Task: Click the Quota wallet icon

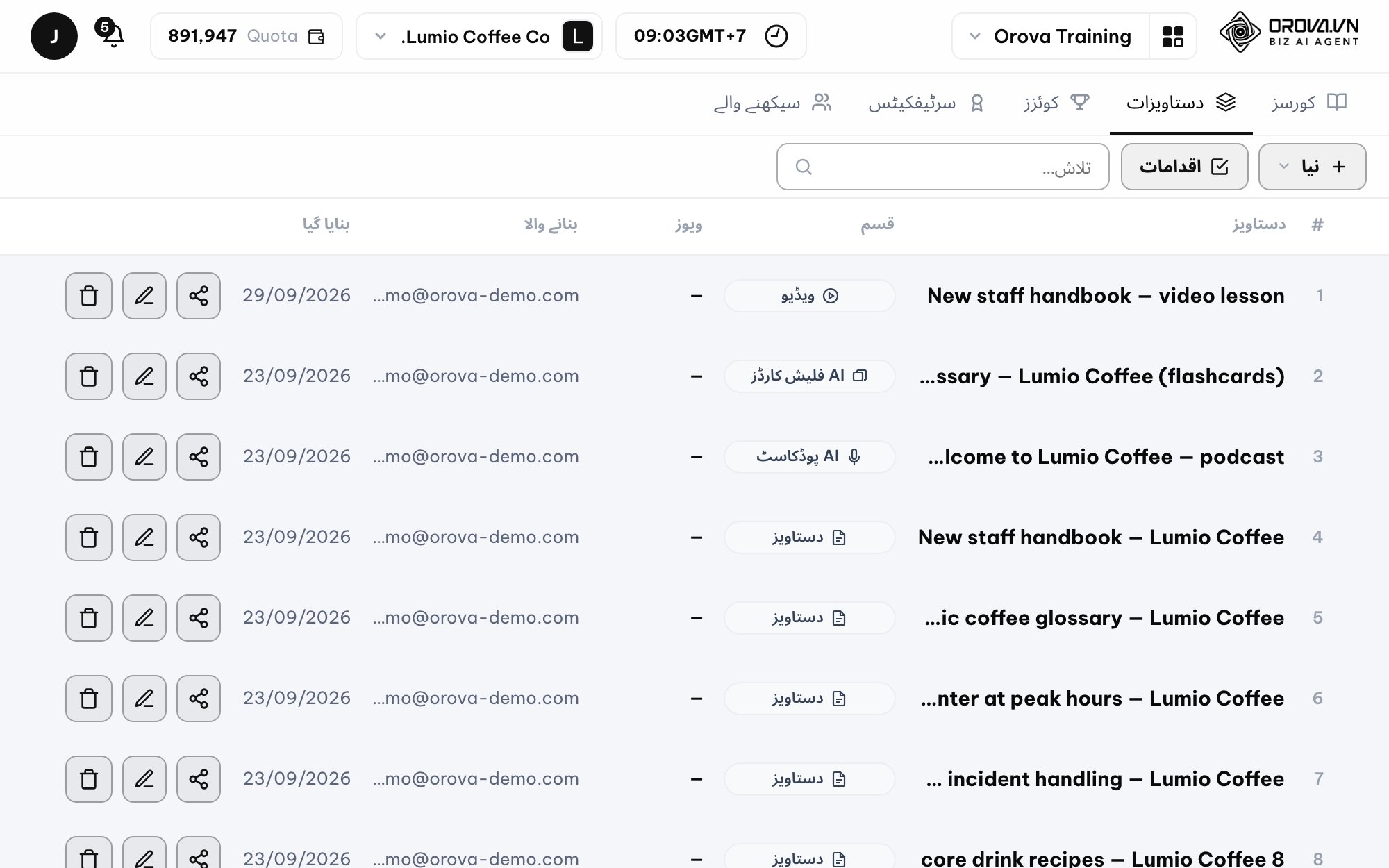Action: click(x=317, y=36)
